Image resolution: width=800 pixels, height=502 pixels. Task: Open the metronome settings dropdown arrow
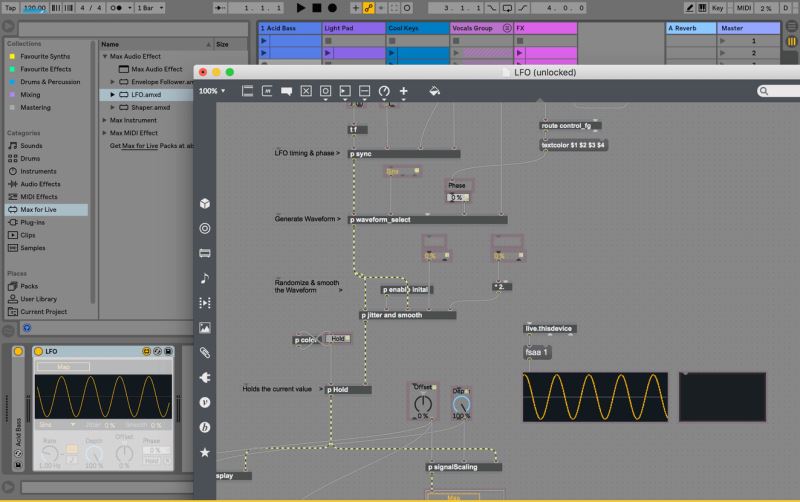(x=130, y=8)
